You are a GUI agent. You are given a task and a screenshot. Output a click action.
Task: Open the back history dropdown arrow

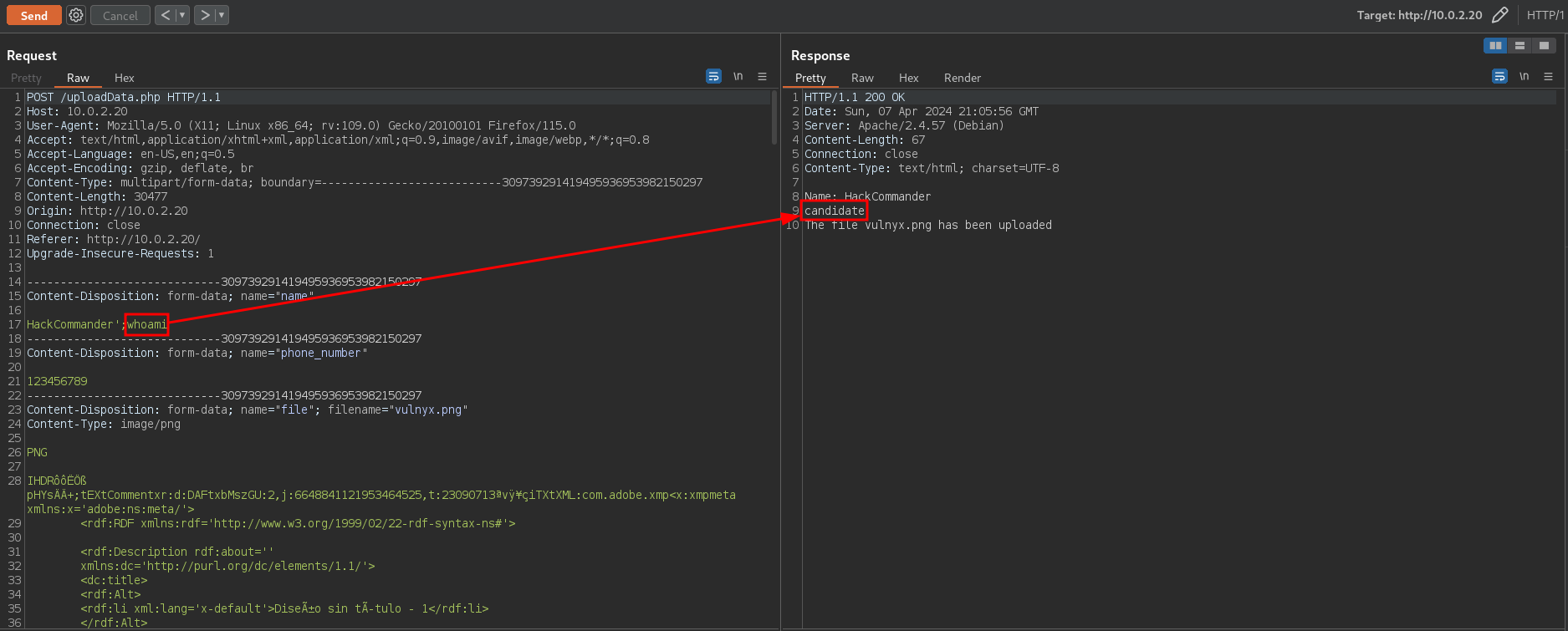[x=182, y=15]
